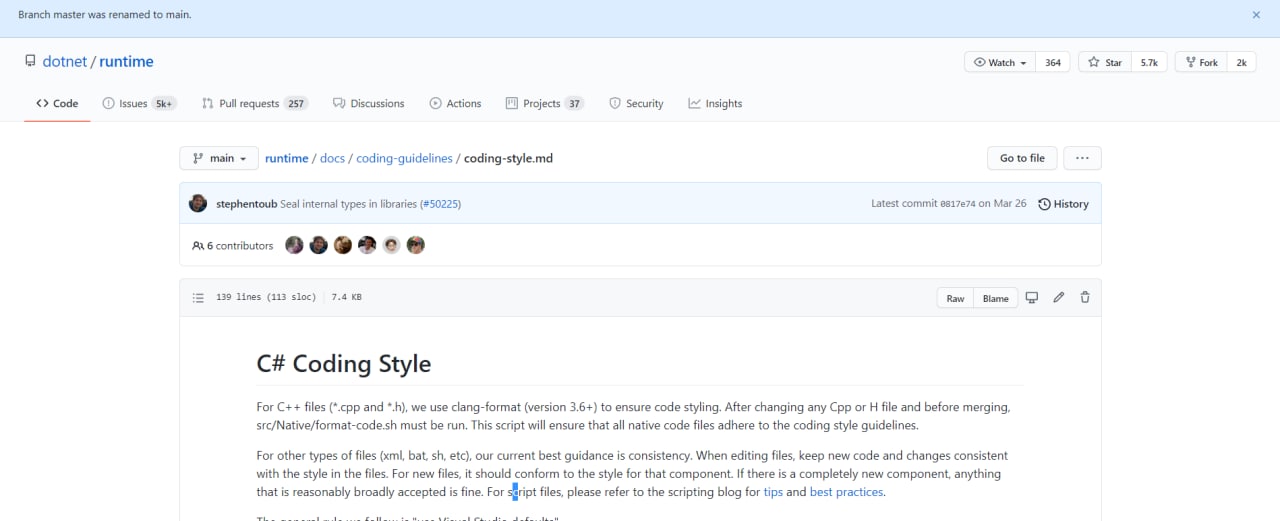Viewport: 1280px width, 521px height.
Task: Open stephentoub's profile link
Action: coord(246,204)
